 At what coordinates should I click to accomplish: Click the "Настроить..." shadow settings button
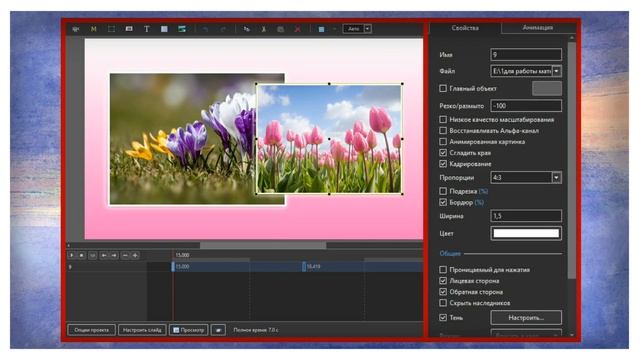pos(526,318)
